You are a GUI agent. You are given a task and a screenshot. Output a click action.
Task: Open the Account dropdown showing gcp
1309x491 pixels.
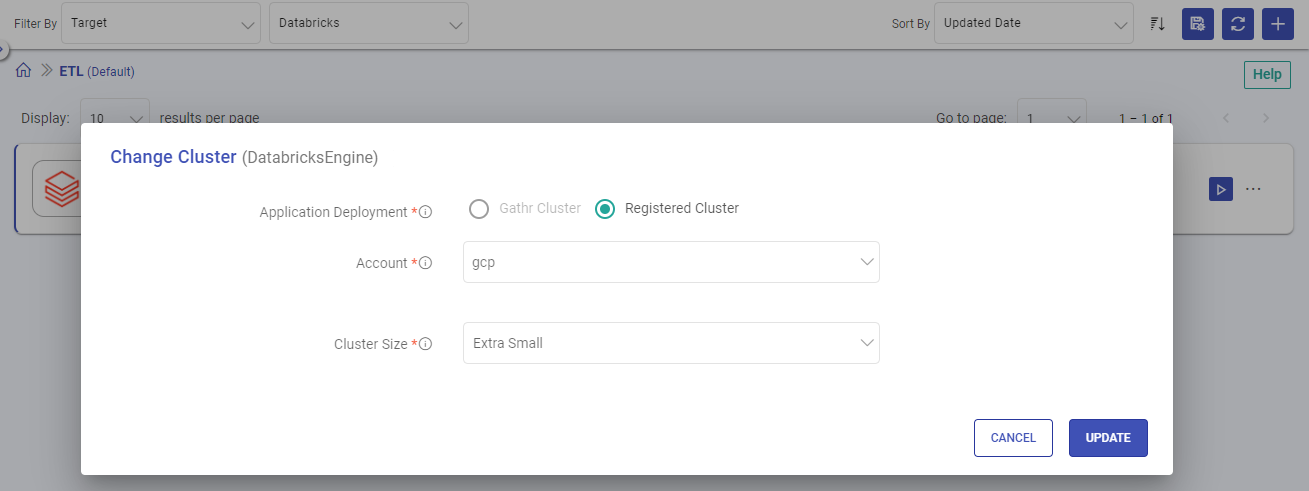[671, 262]
